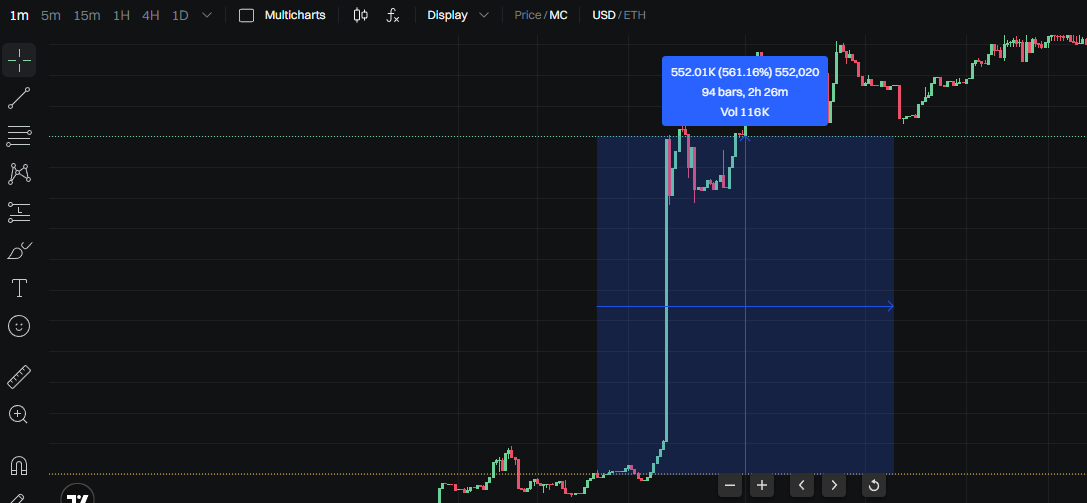Activate the ruler measure tool
The width and height of the screenshot is (1087, 503).
pyautogui.click(x=19, y=377)
